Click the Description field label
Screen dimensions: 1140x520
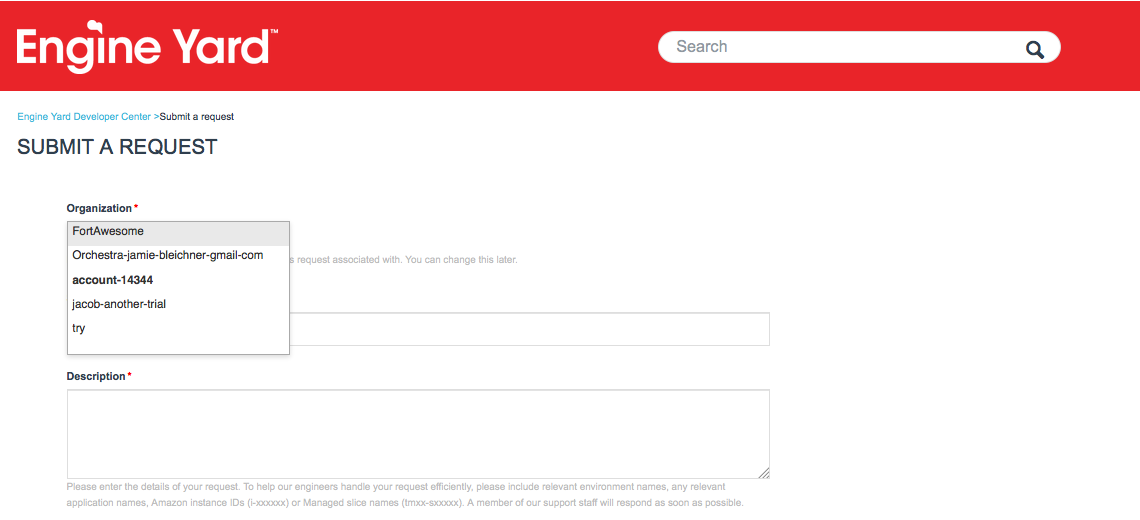tap(96, 376)
